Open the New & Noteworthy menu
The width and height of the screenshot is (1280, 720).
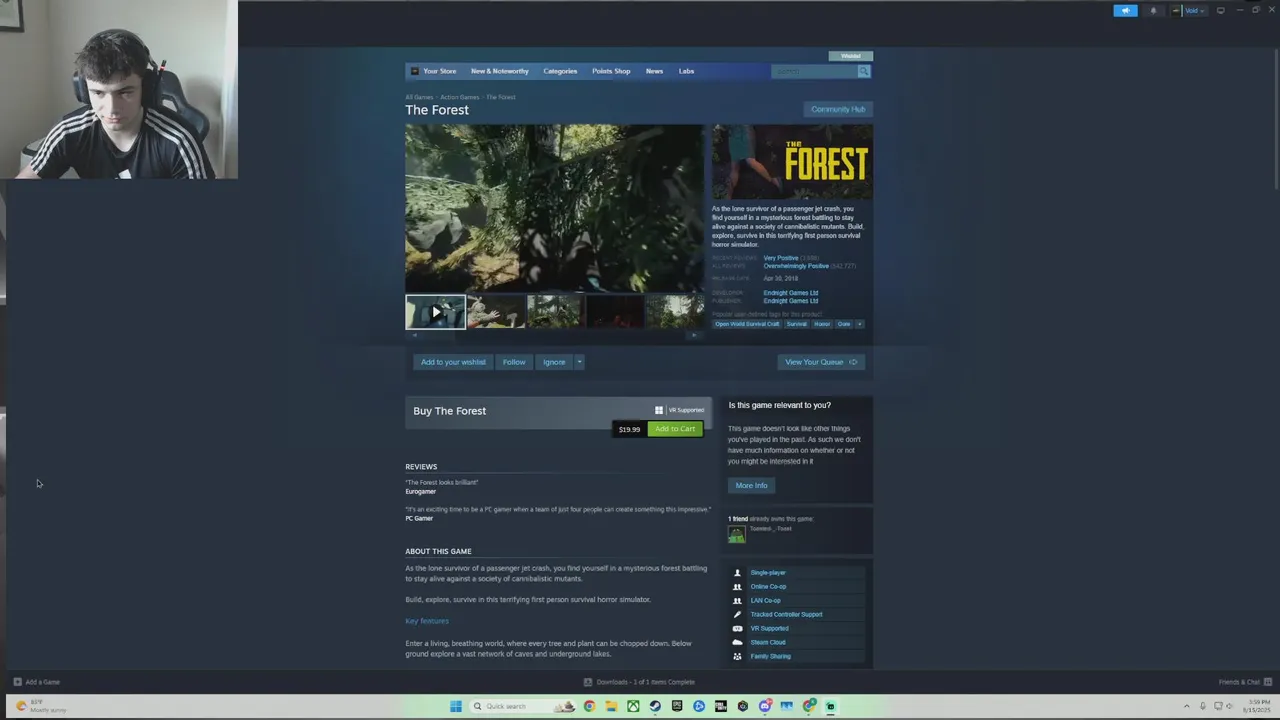click(499, 71)
